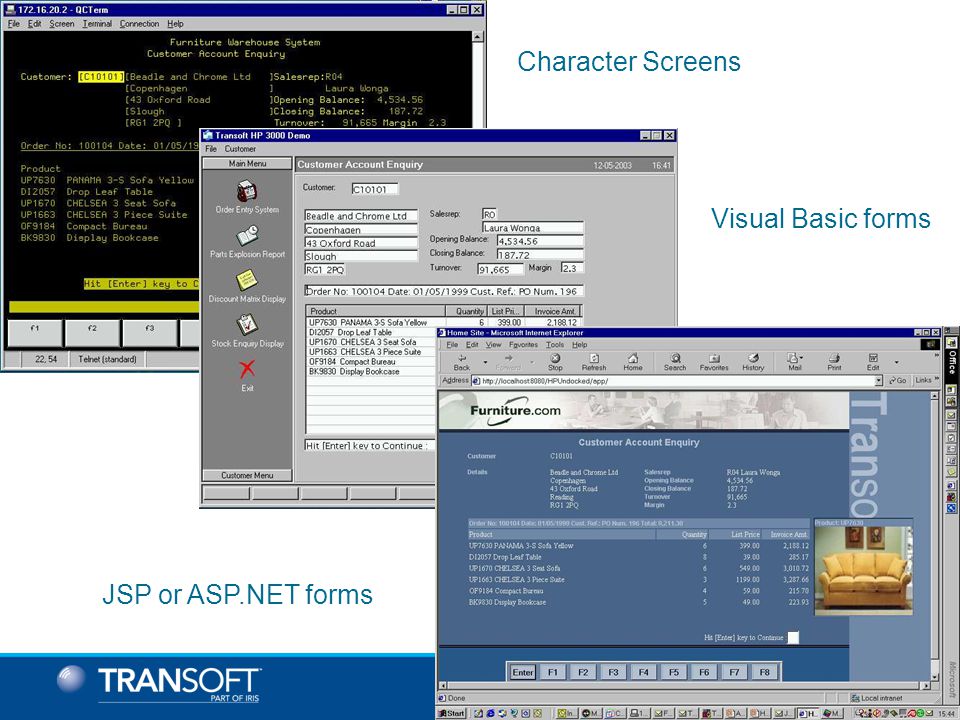Open the Stock Enquiry Display icon
The height and width of the screenshot is (720, 960).
[x=247, y=325]
